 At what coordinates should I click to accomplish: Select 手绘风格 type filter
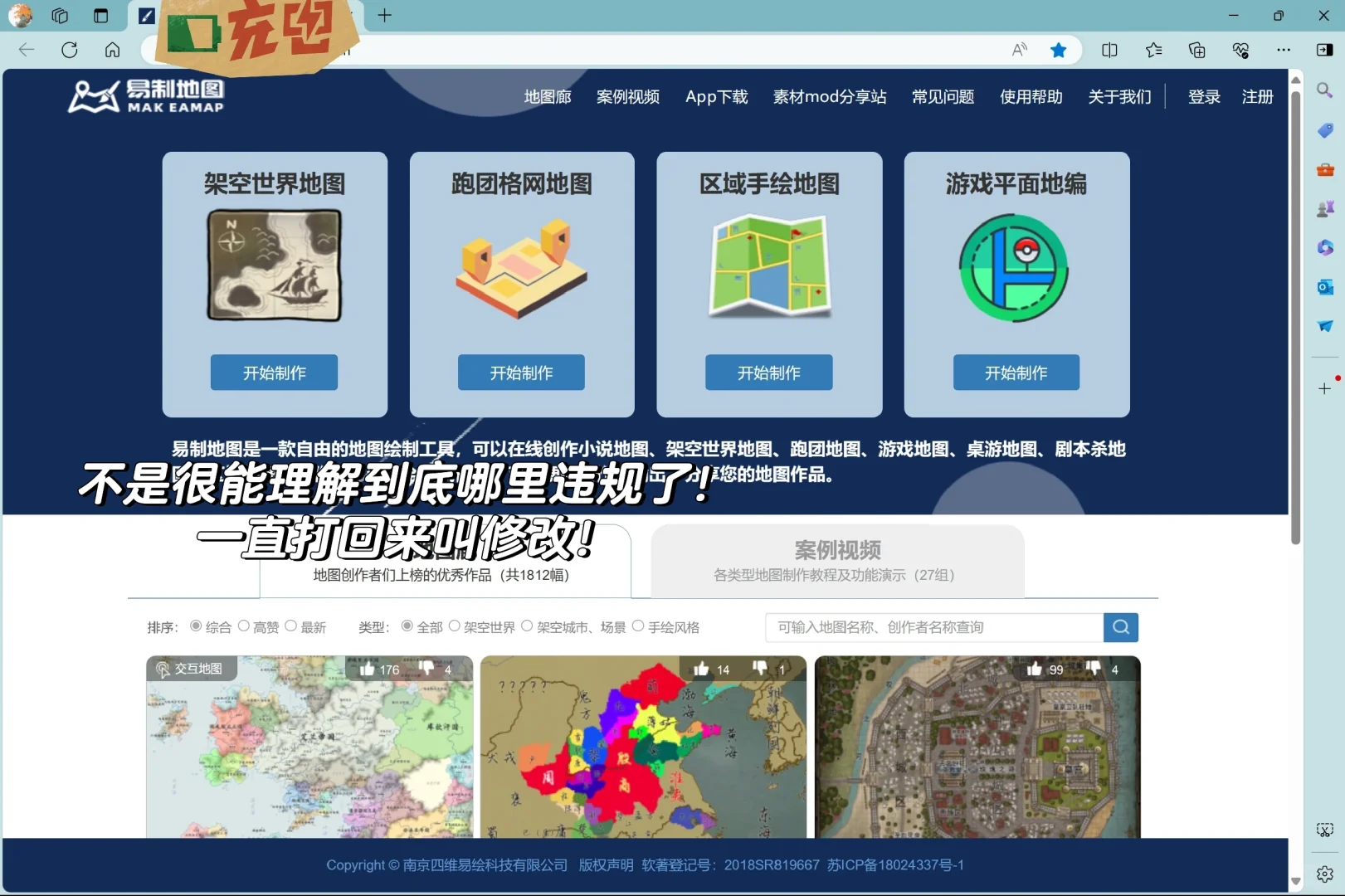click(x=638, y=626)
